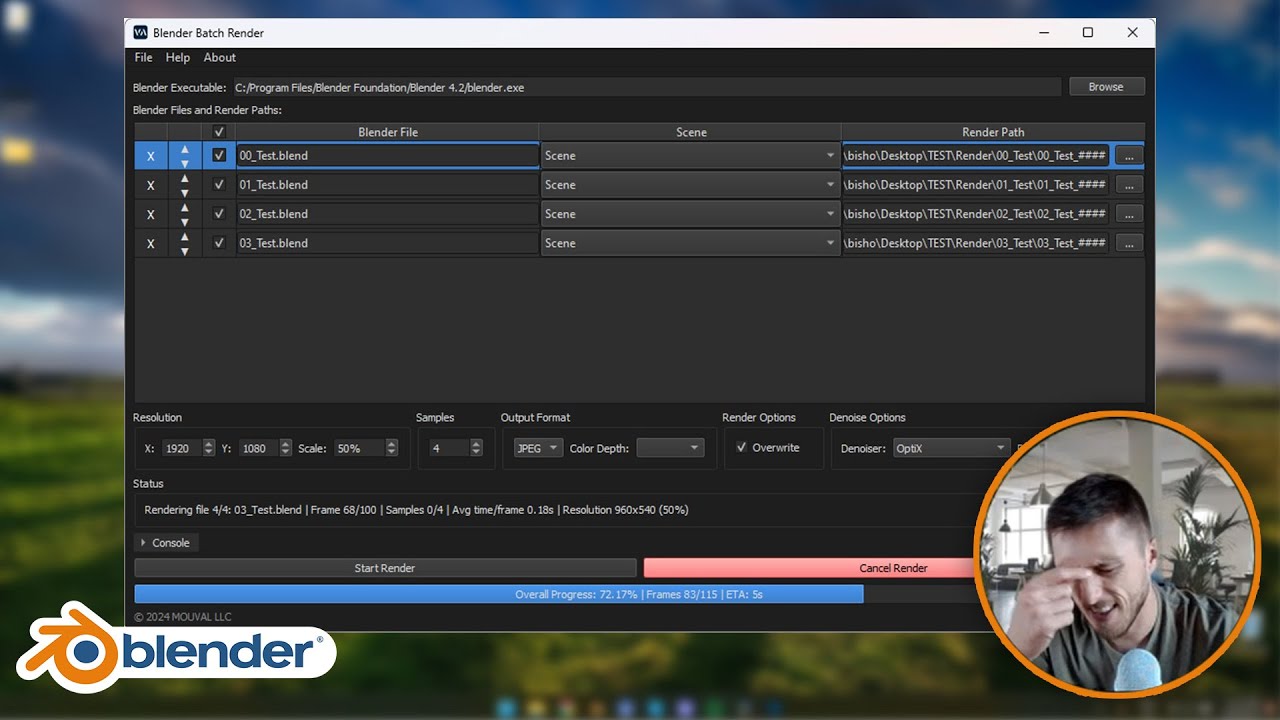
Task: Click the "Blender File" column header
Action: point(388,132)
